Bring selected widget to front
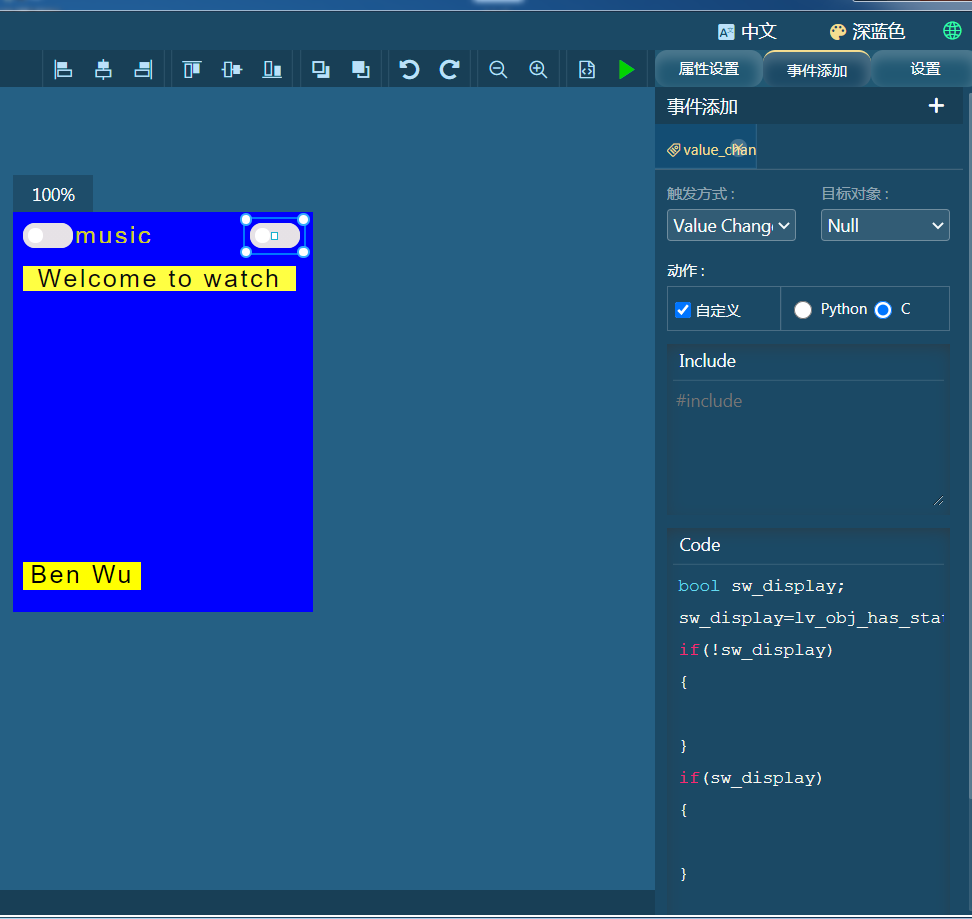The height and width of the screenshot is (919, 972). (x=320, y=69)
